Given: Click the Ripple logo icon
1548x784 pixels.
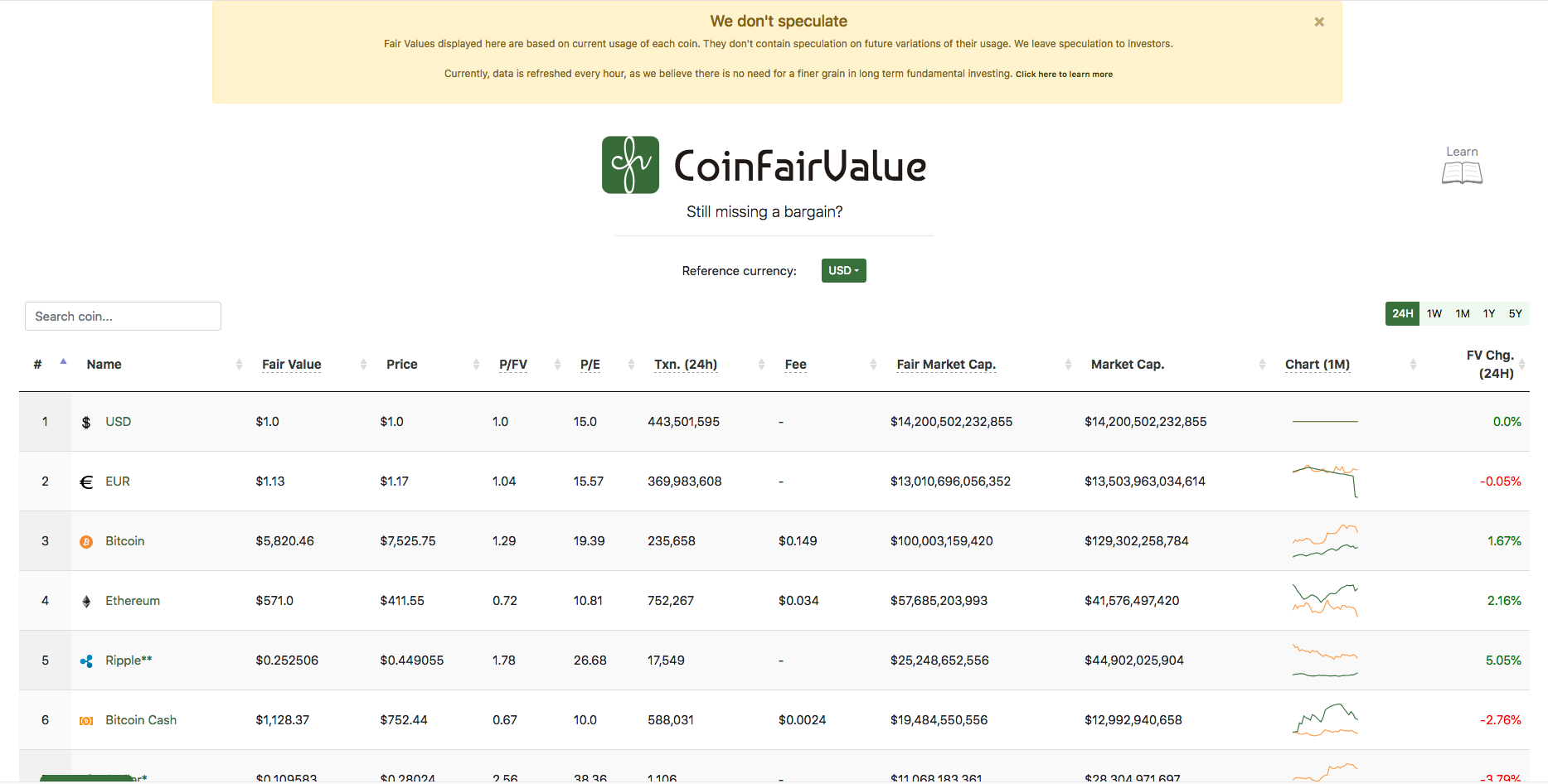Looking at the screenshot, I should point(86,661).
